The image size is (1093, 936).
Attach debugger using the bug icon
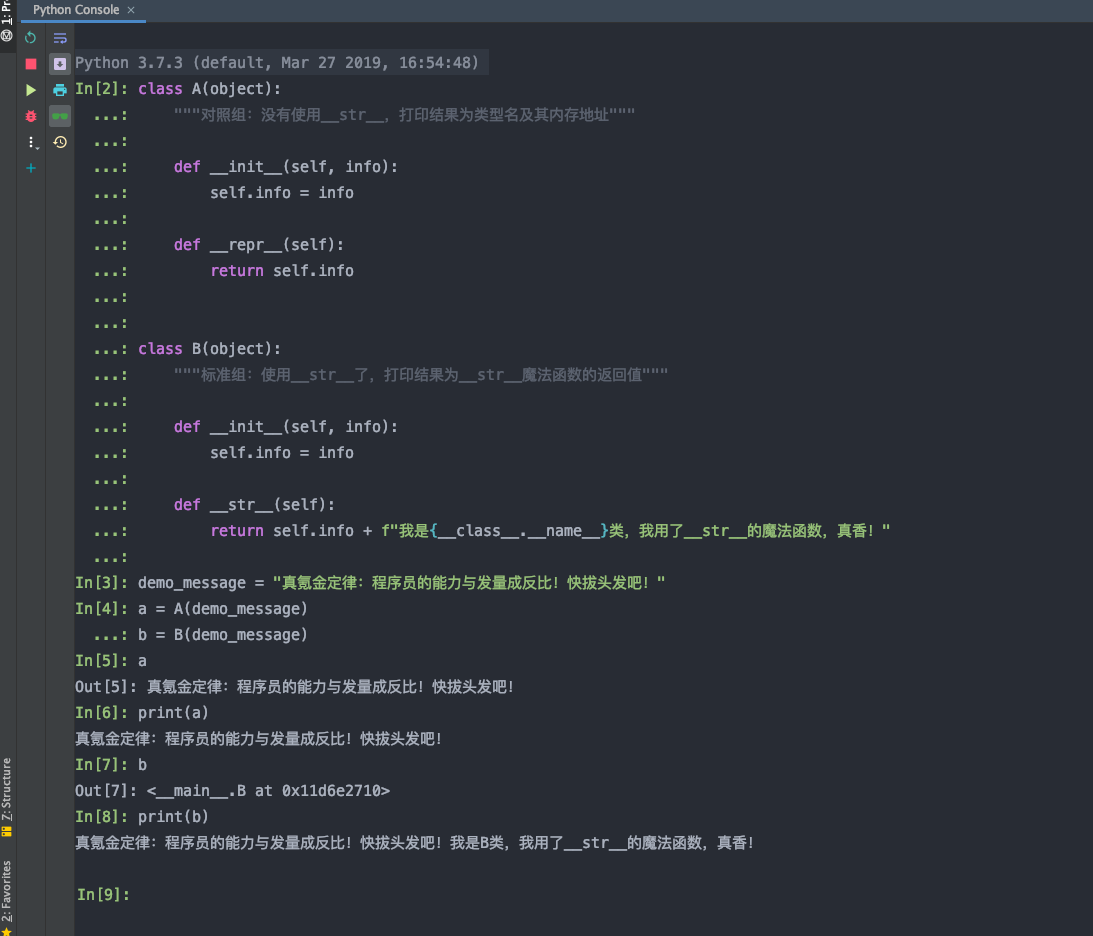[x=30, y=115]
